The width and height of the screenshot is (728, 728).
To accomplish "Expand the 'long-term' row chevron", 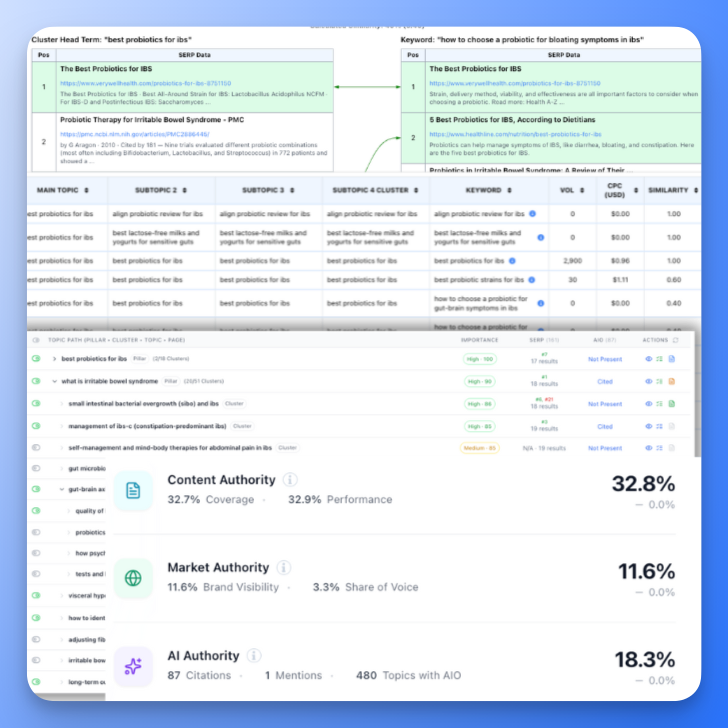I will pos(61,682).
